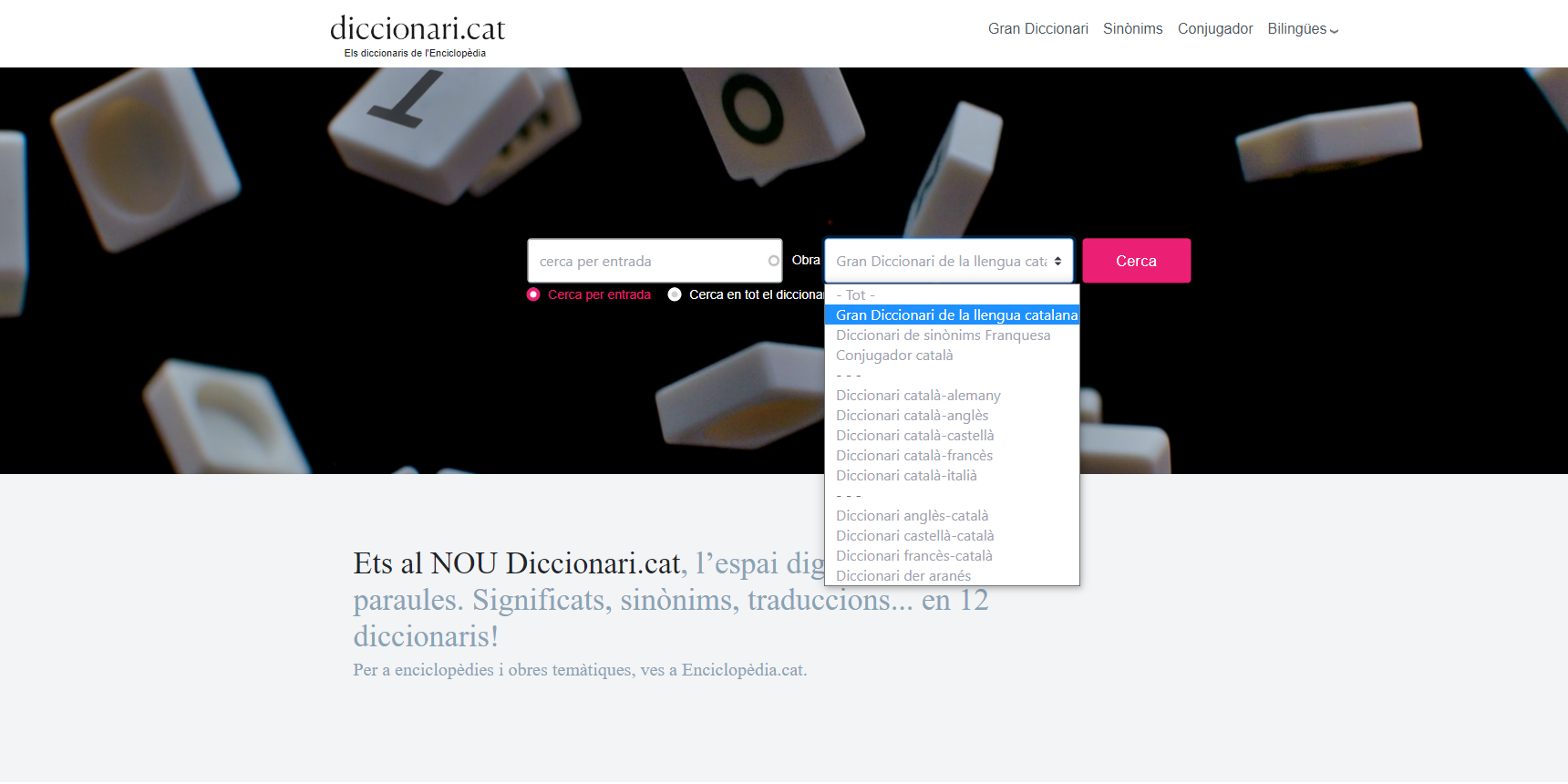Go to Conjugador in top navigation
This screenshot has height=784, width=1568.
click(x=1214, y=29)
